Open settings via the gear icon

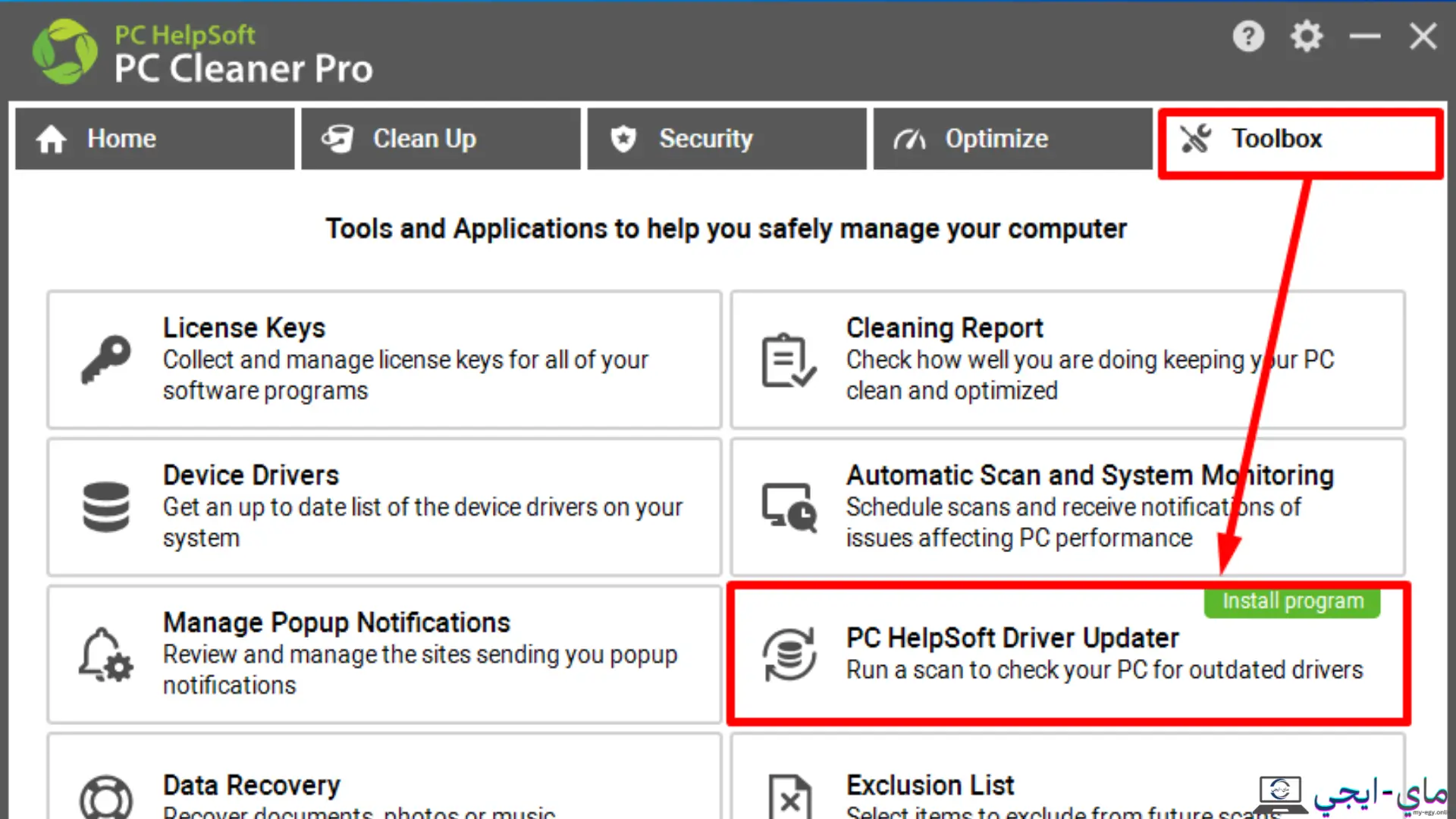coord(1307,36)
